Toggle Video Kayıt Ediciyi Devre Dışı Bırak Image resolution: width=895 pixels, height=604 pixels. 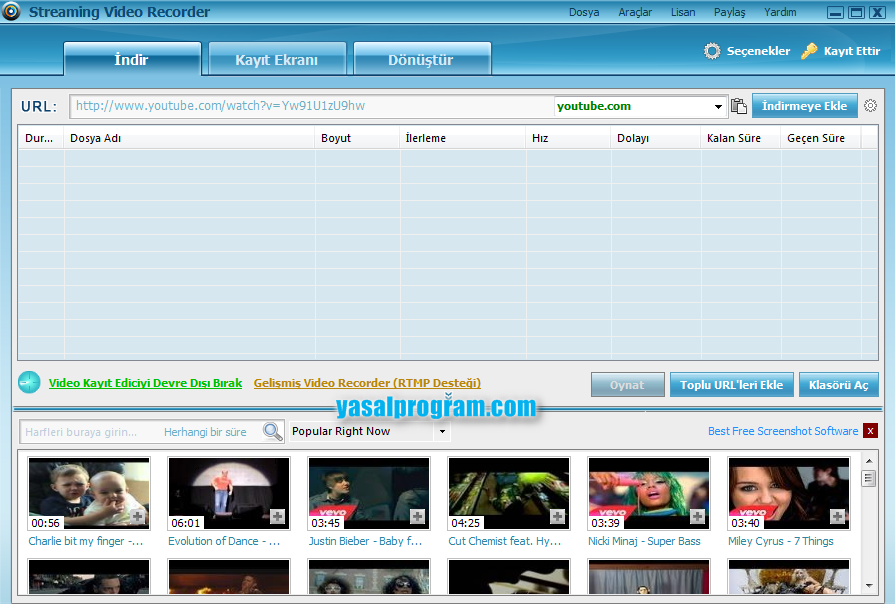pyautogui.click(x=145, y=383)
